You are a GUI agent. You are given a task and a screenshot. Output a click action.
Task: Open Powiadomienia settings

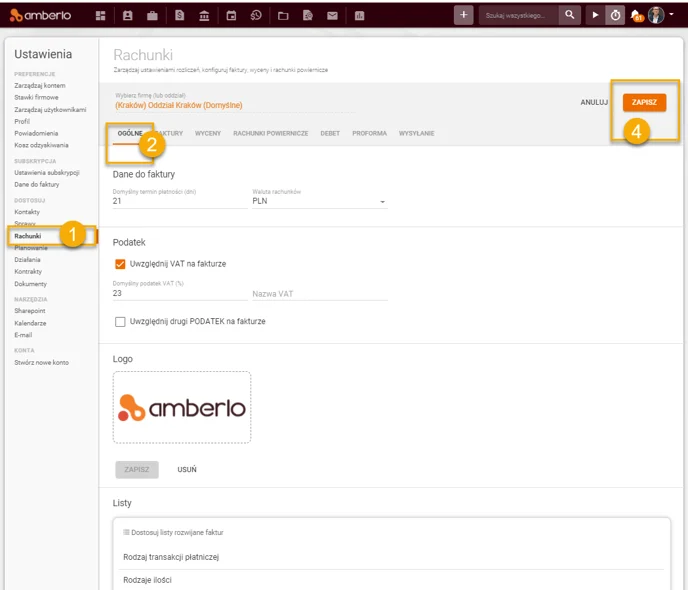[x=36, y=133]
